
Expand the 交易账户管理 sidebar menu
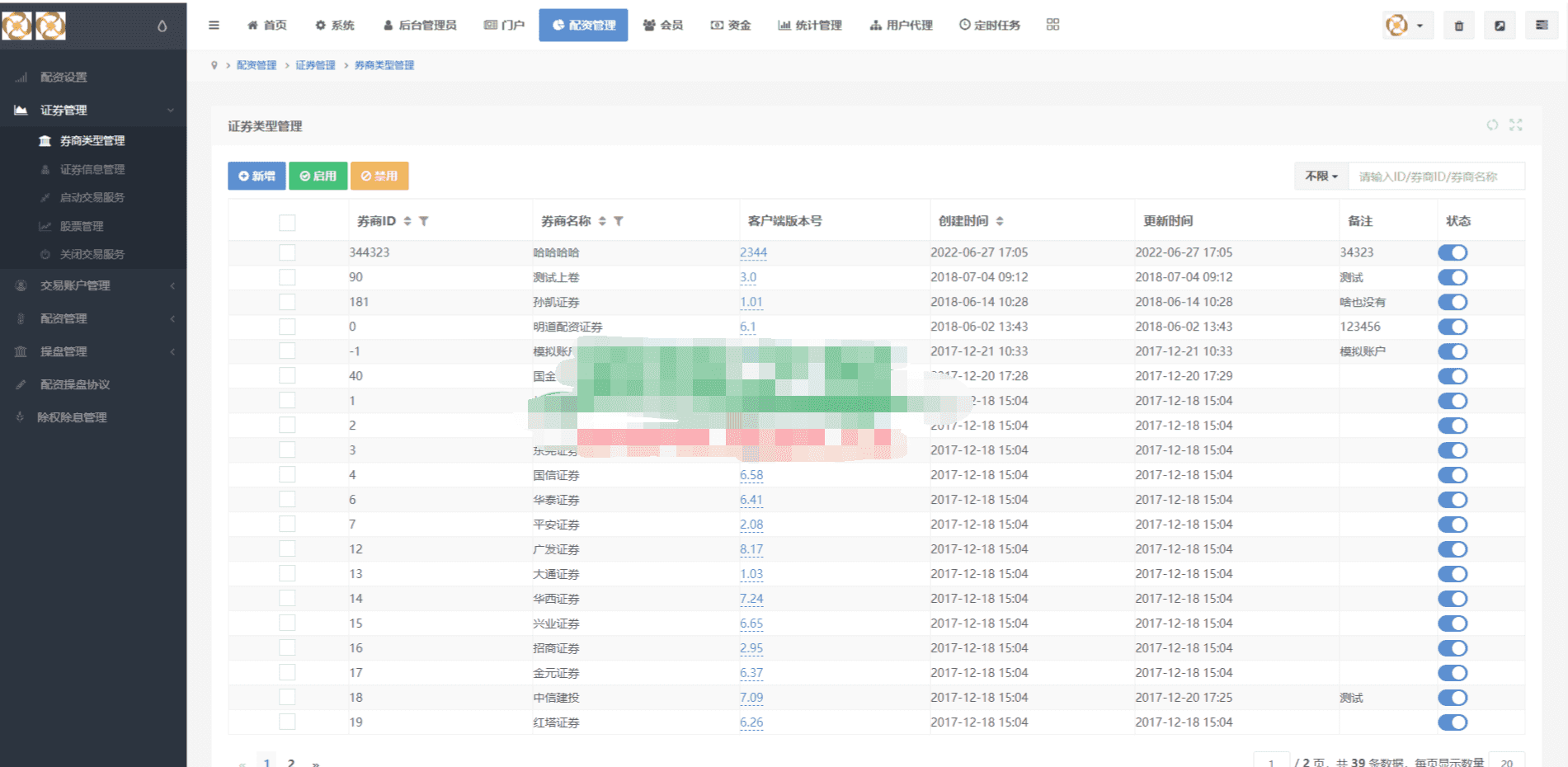click(x=93, y=285)
